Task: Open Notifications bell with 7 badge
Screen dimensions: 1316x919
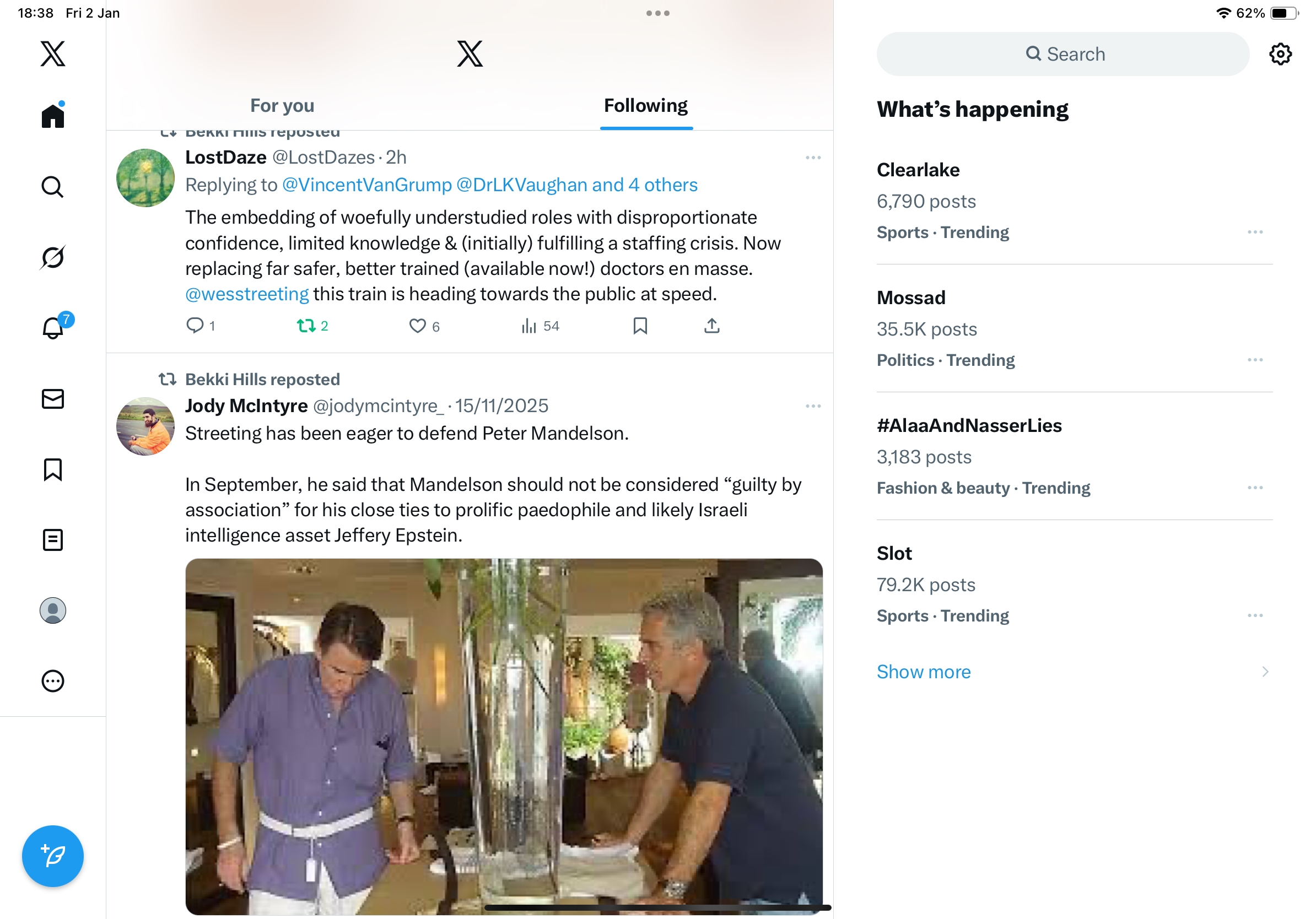Action: tap(53, 327)
